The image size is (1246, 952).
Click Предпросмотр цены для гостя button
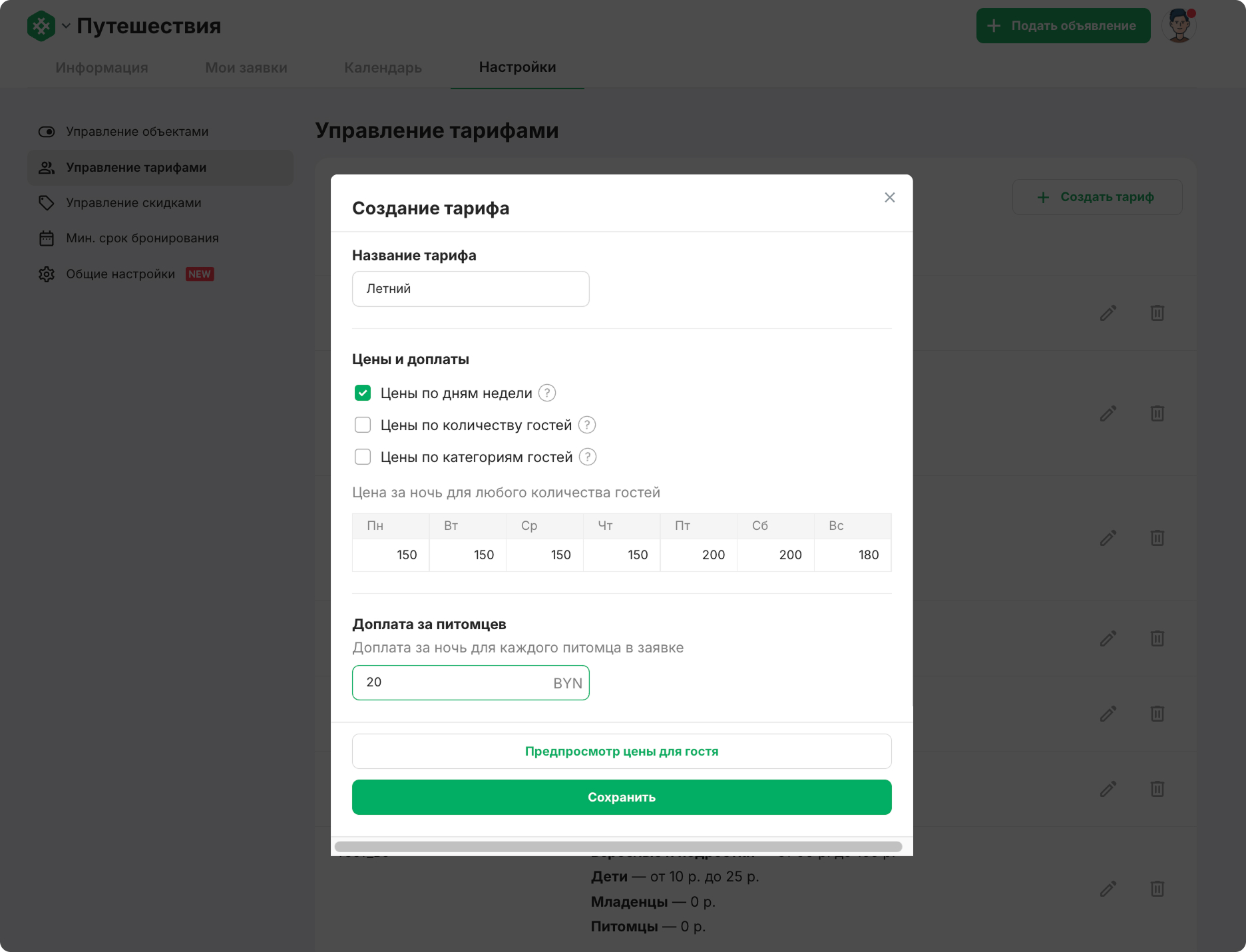[x=622, y=751]
